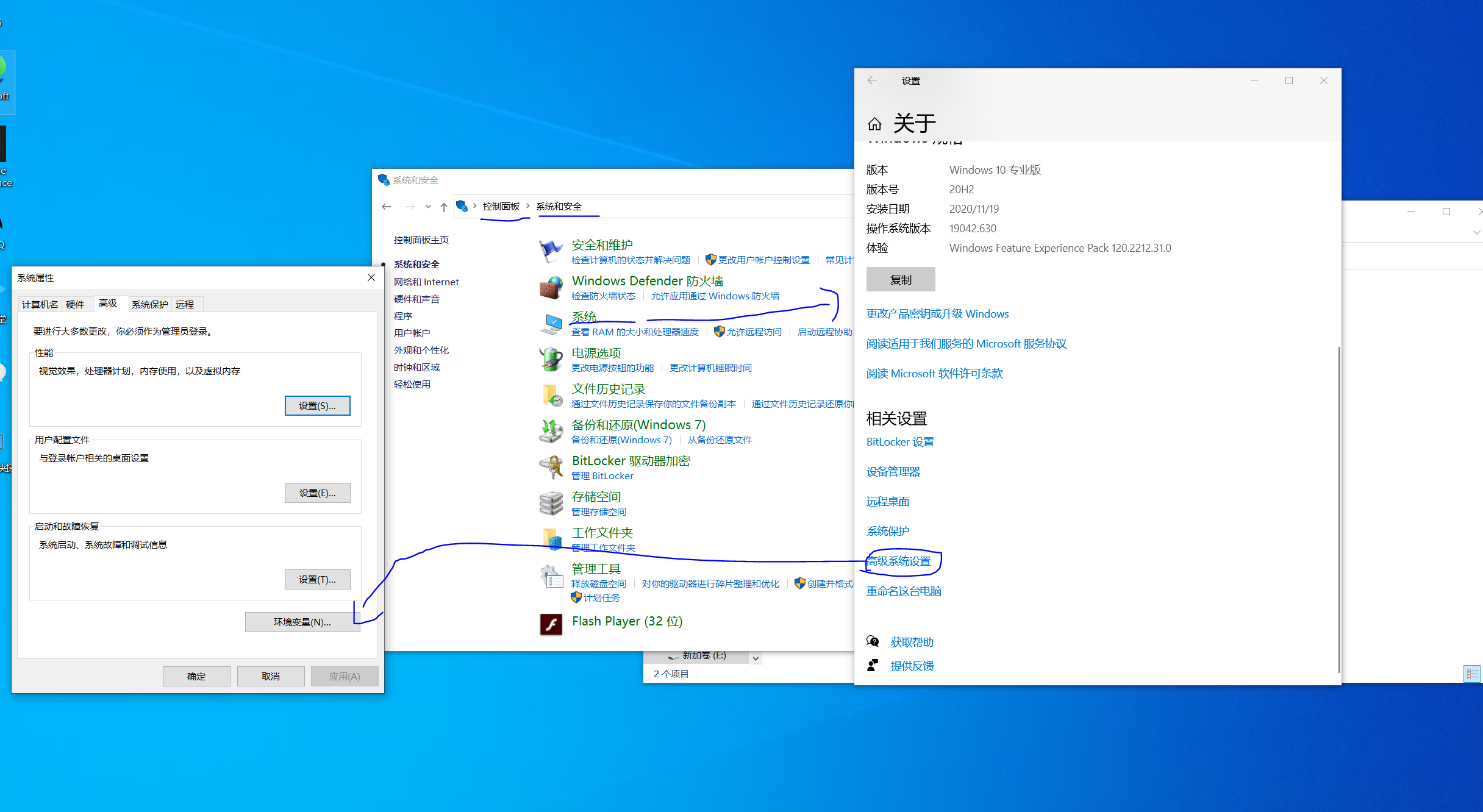Open 更改计算机睡眠时间 link
Image resolution: width=1483 pixels, height=812 pixels.
710,368
